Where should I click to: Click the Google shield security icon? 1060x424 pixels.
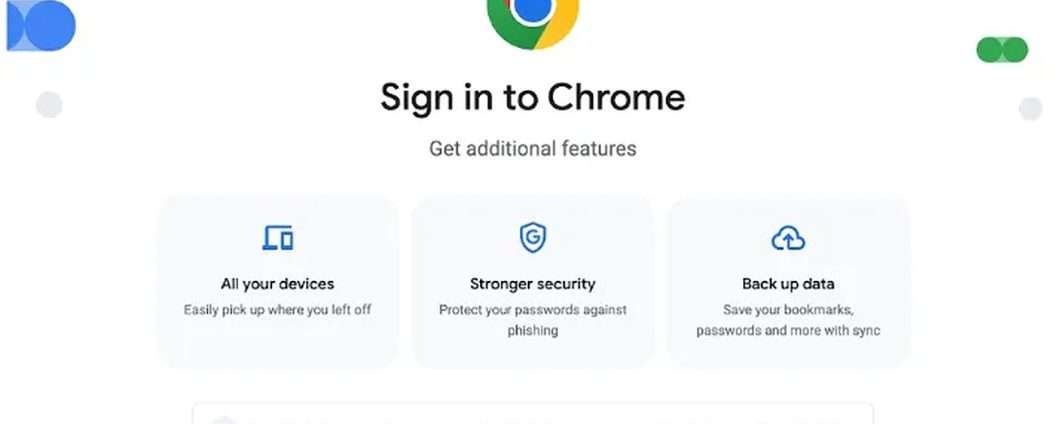(x=532, y=238)
